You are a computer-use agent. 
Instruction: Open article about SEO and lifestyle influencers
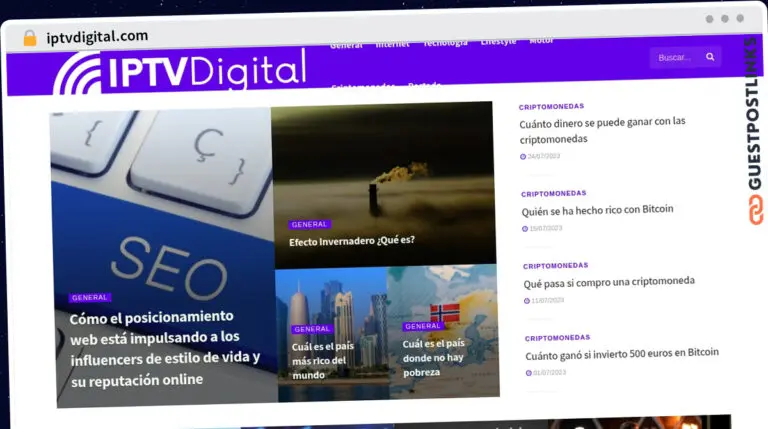point(165,347)
